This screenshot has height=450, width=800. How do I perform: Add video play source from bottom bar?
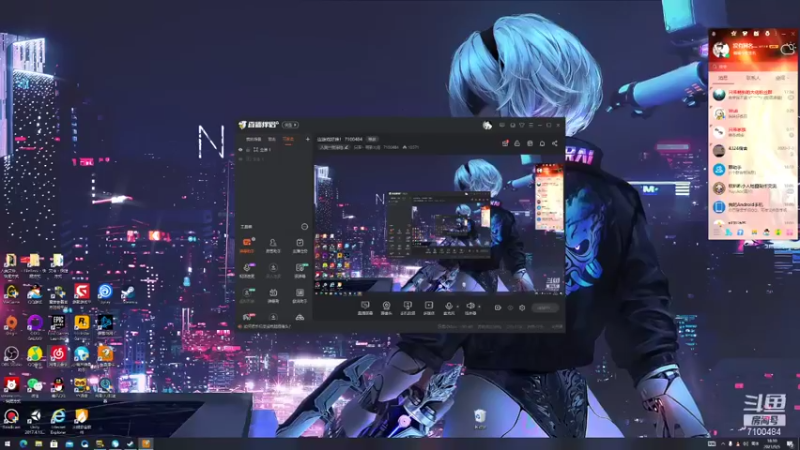click(429, 308)
